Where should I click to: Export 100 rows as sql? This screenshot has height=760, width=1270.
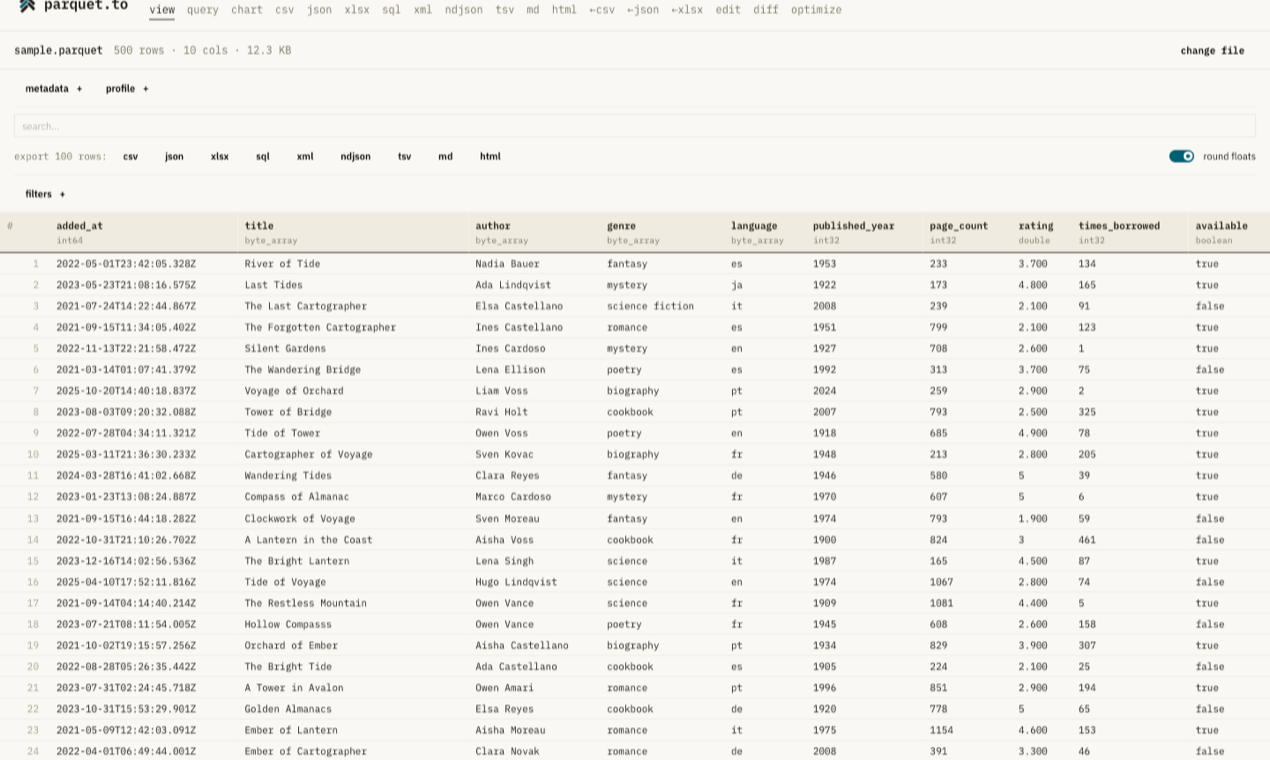[x=262, y=157]
